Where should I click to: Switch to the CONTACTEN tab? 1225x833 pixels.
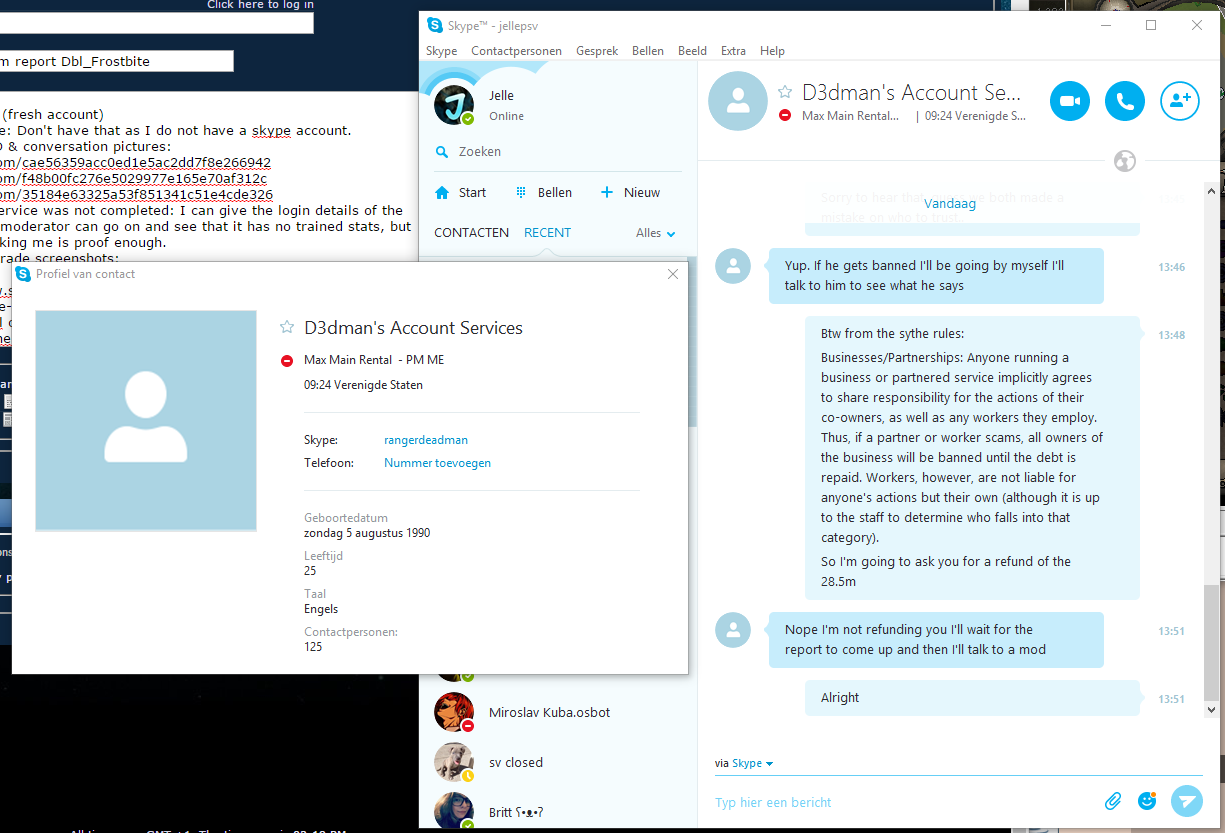[x=471, y=232]
